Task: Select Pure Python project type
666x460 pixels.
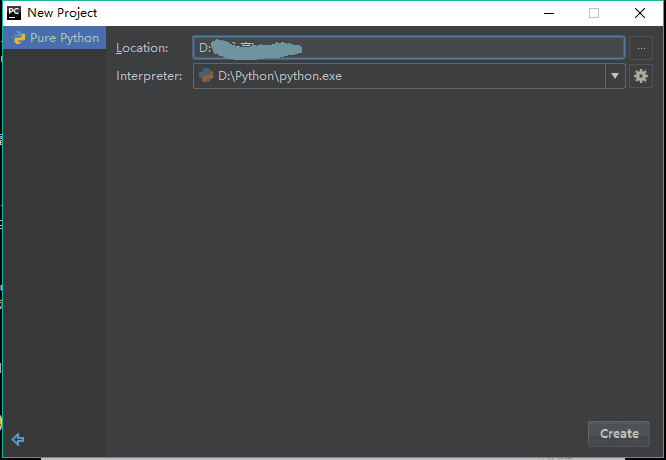Action: [x=54, y=38]
